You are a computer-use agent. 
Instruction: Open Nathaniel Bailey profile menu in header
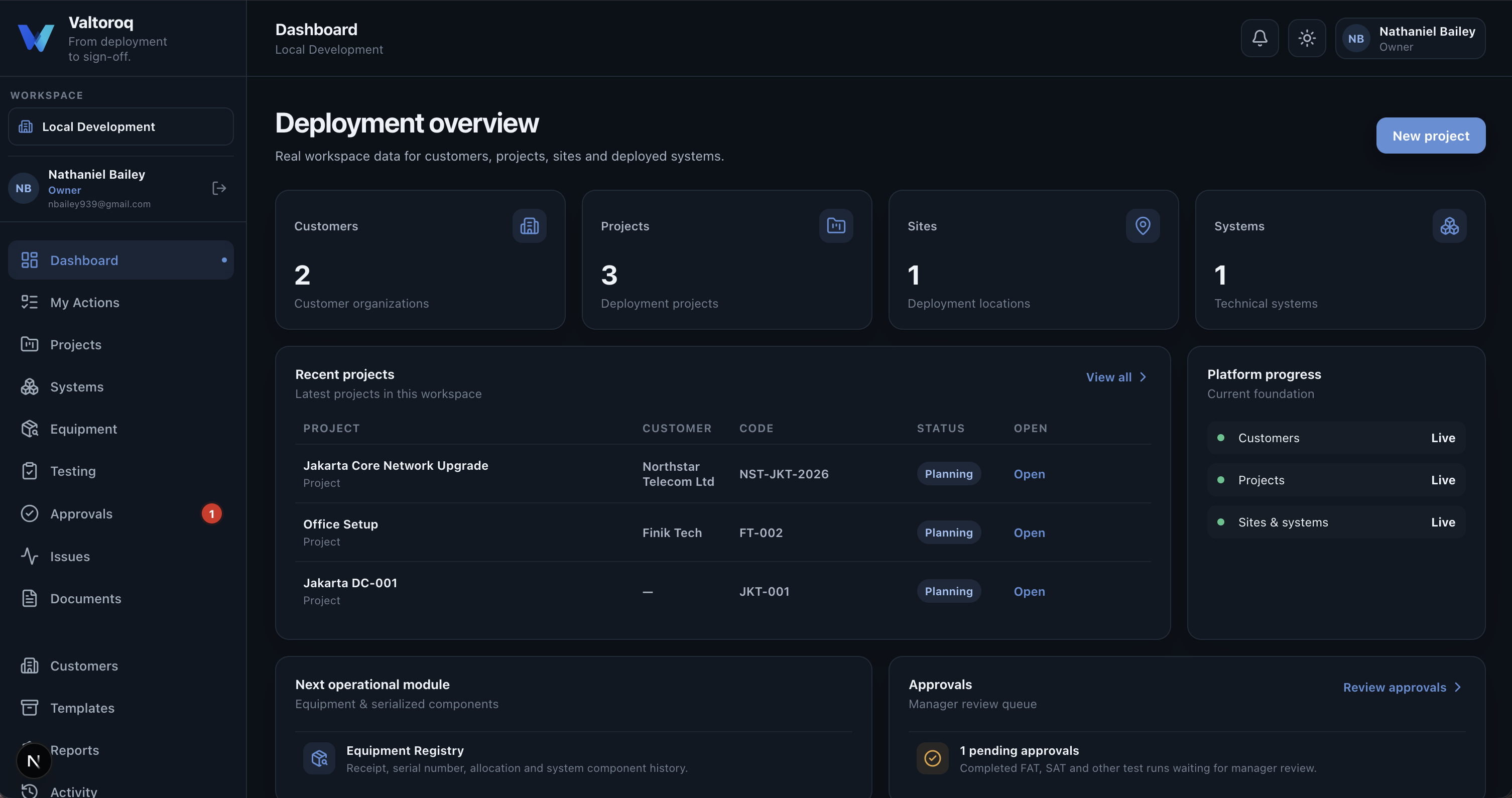1410,38
